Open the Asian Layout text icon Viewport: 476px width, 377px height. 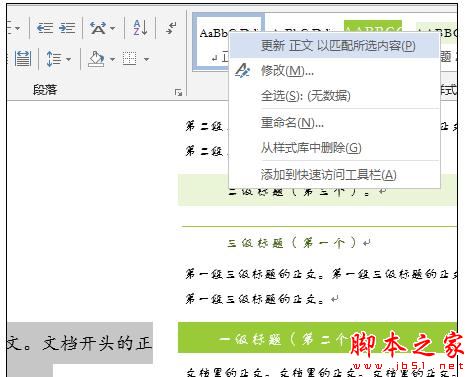(x=98, y=28)
